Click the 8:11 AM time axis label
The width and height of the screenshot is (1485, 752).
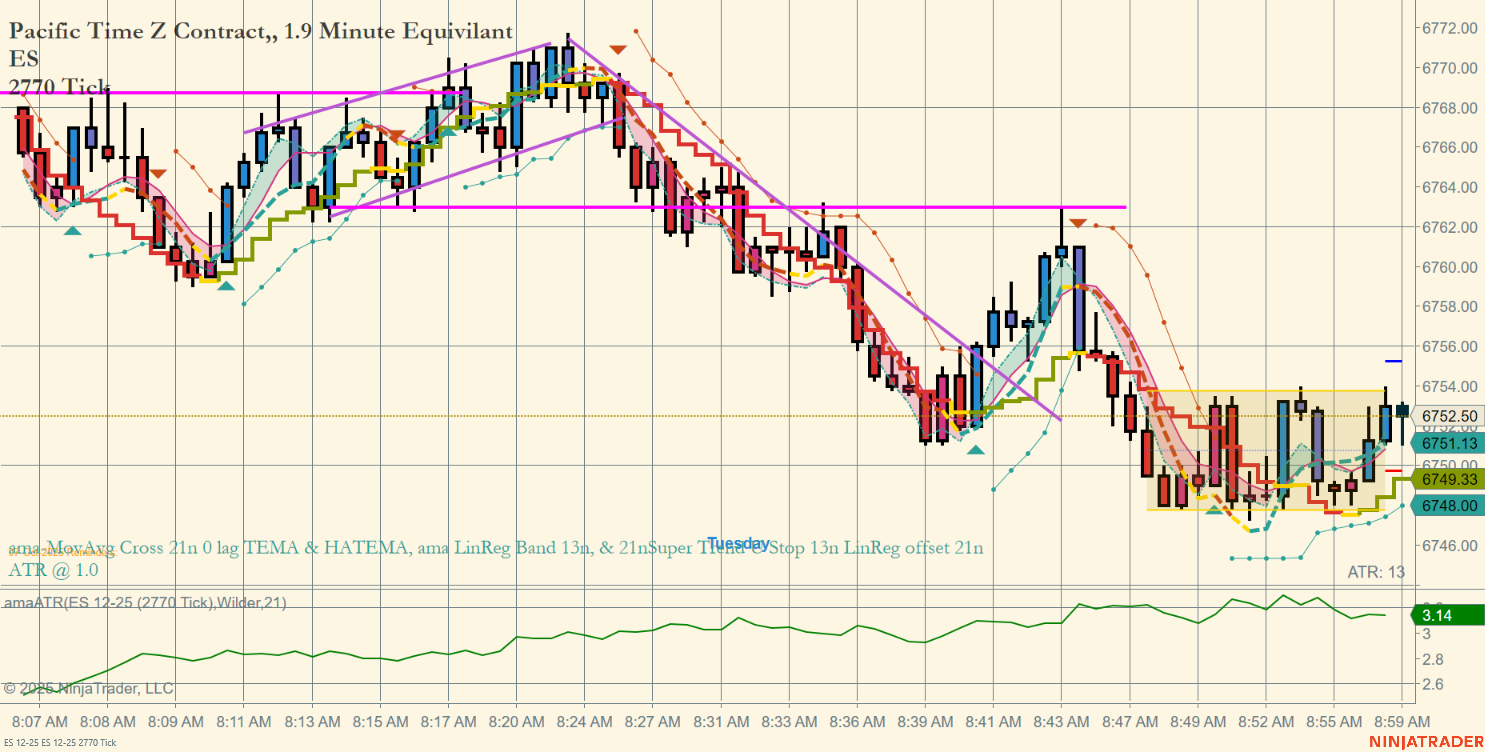tap(244, 721)
